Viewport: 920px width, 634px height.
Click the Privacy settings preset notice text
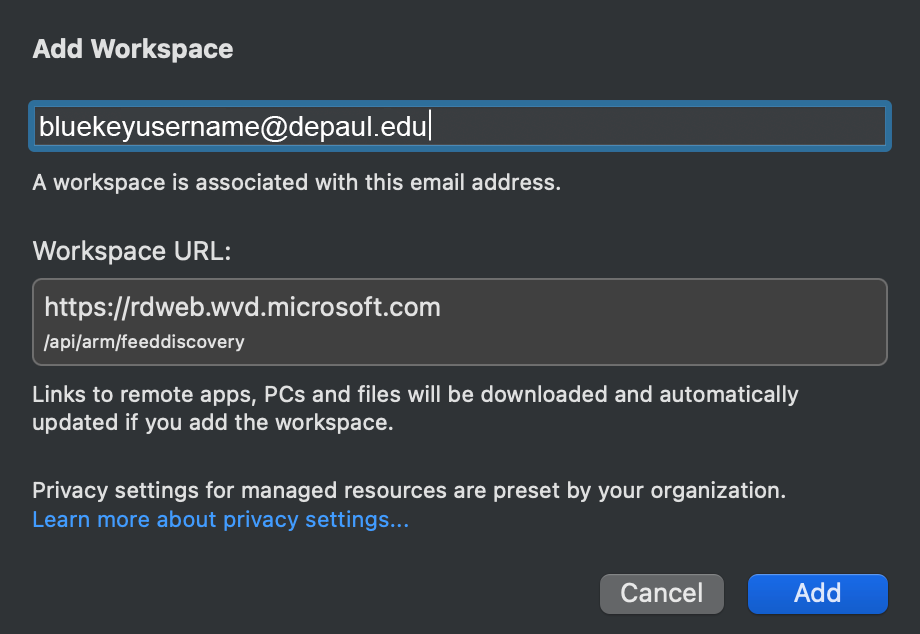pos(409,490)
